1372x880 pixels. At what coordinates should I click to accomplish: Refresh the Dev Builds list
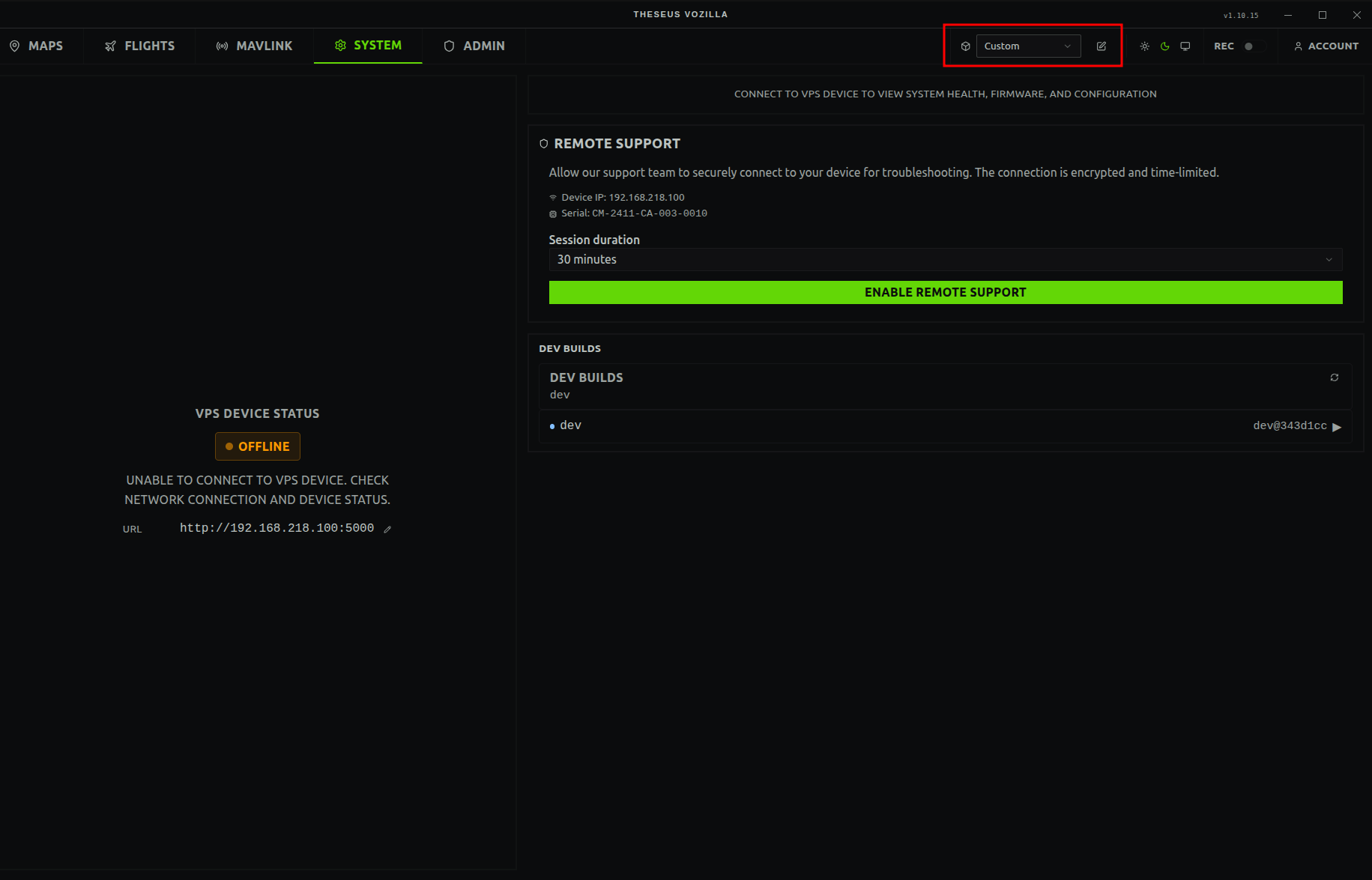(x=1334, y=377)
